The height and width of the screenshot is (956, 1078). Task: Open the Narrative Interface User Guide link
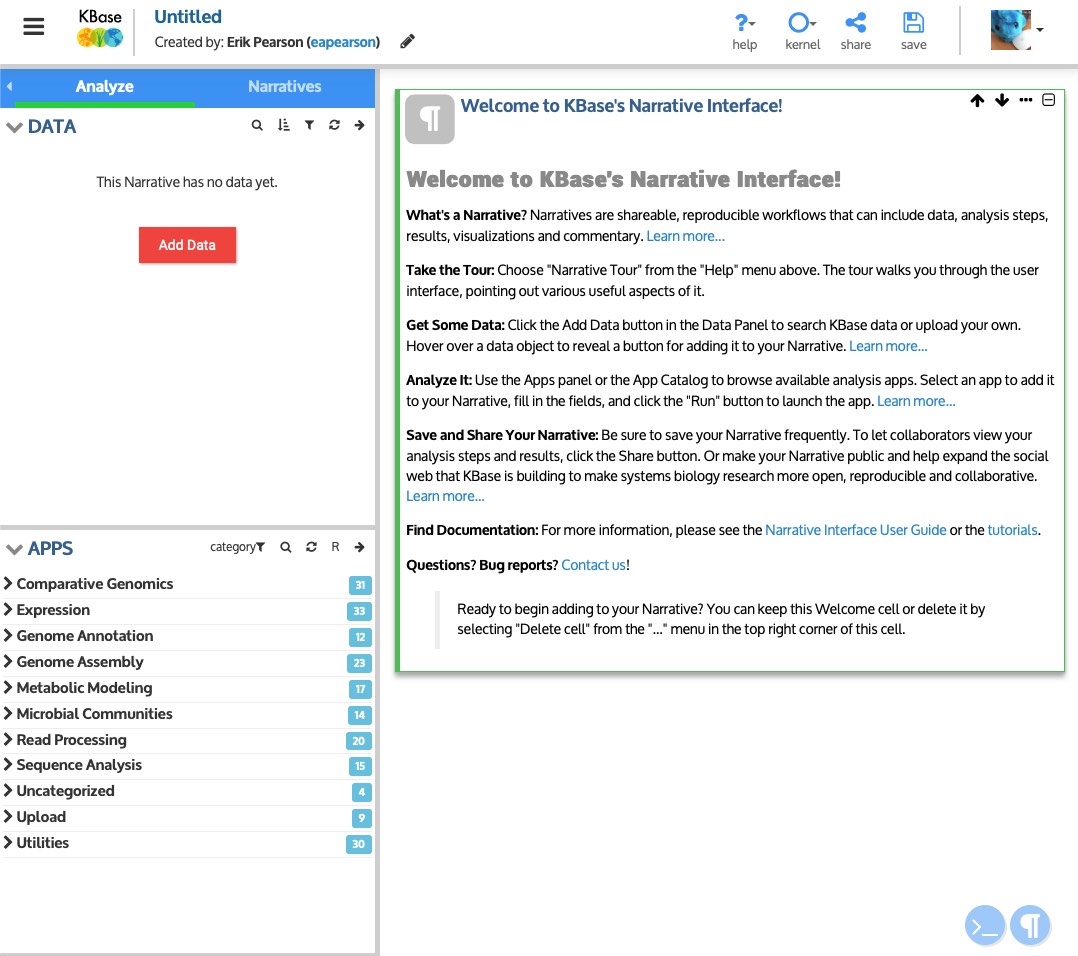pyautogui.click(x=855, y=529)
